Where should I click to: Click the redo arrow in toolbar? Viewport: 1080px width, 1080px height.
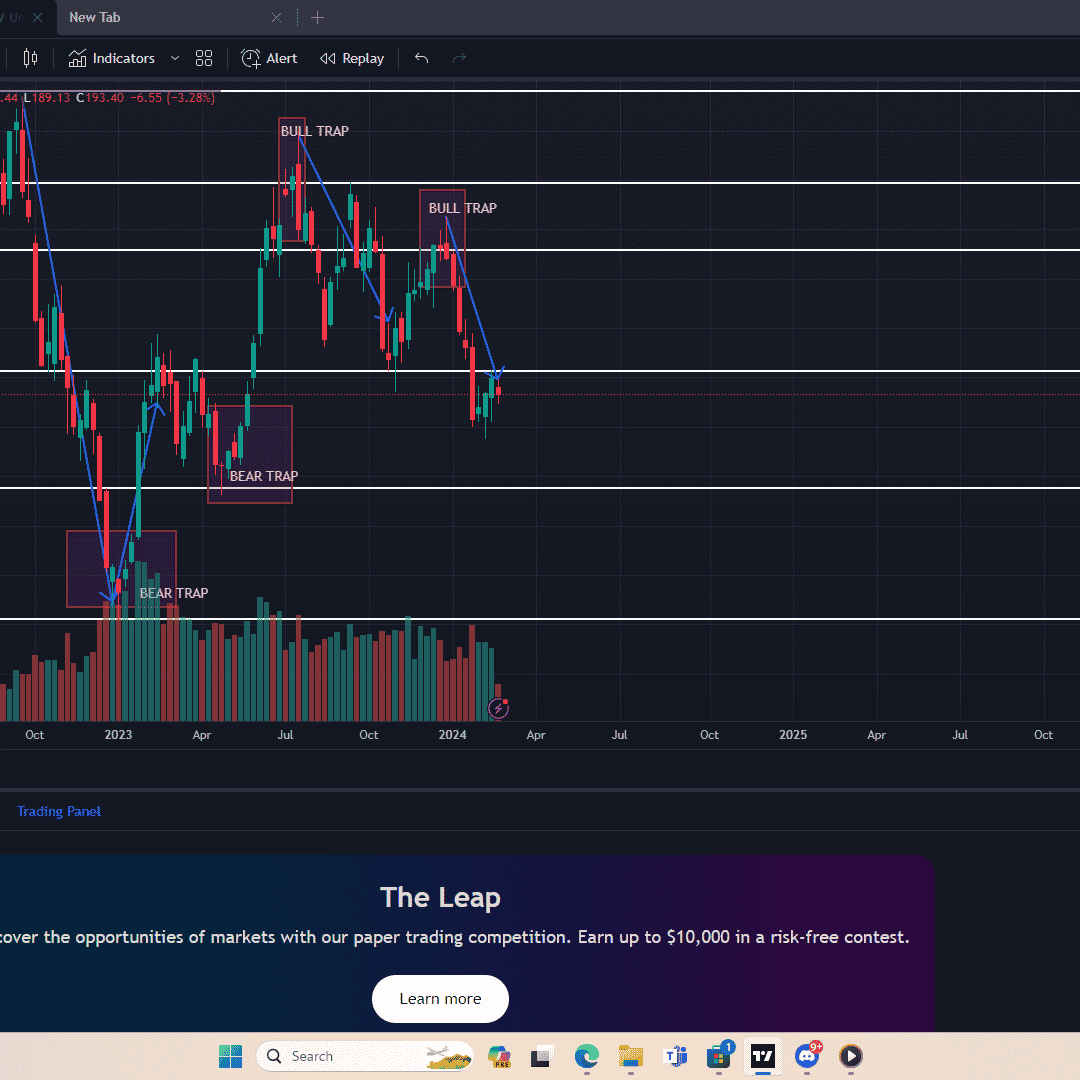459,58
